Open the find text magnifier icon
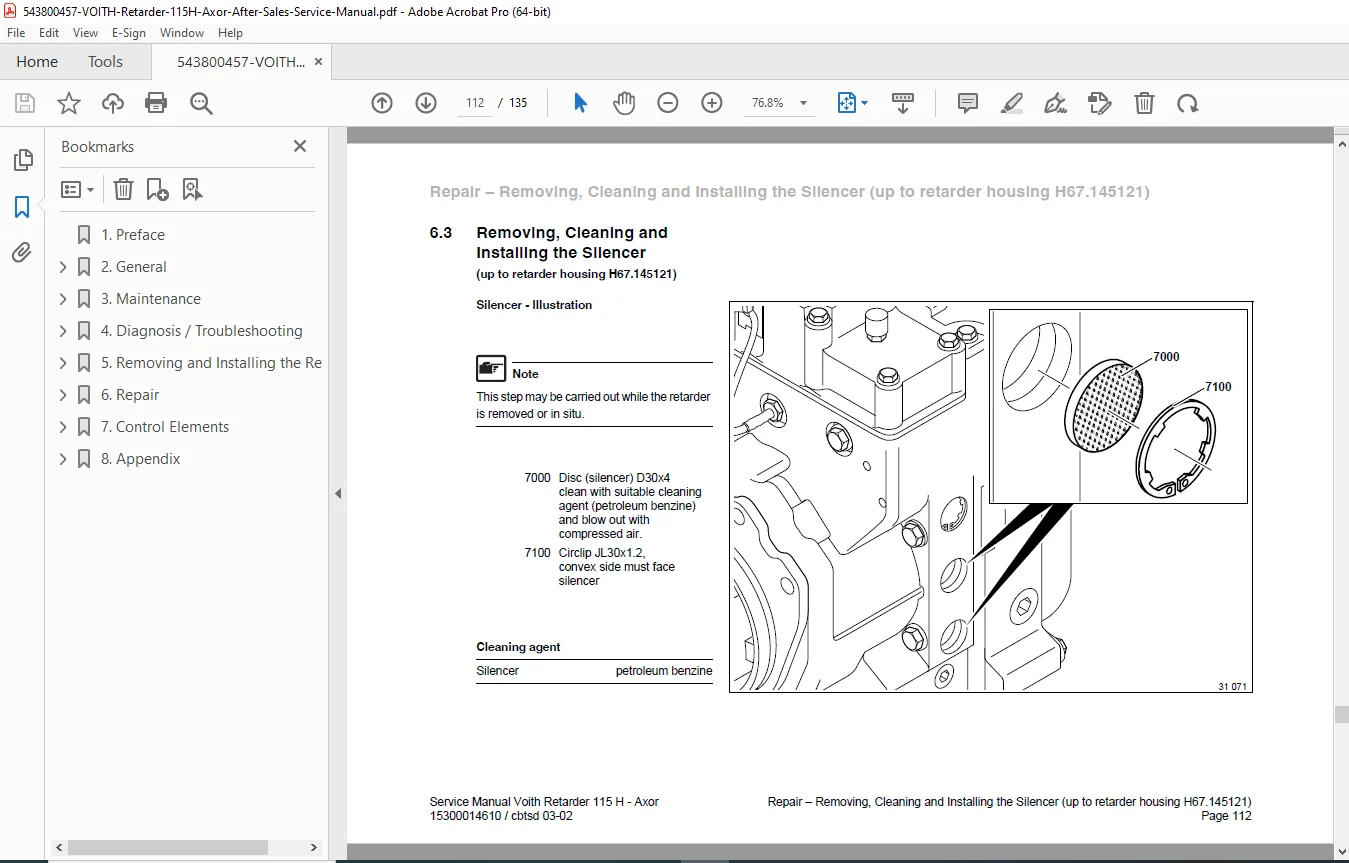The height and width of the screenshot is (863, 1349). coord(201,103)
